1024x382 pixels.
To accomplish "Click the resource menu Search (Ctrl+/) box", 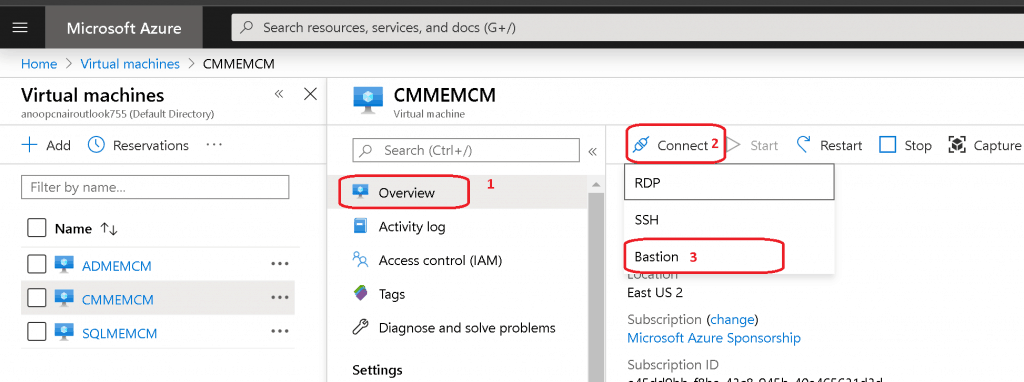I will (466, 150).
